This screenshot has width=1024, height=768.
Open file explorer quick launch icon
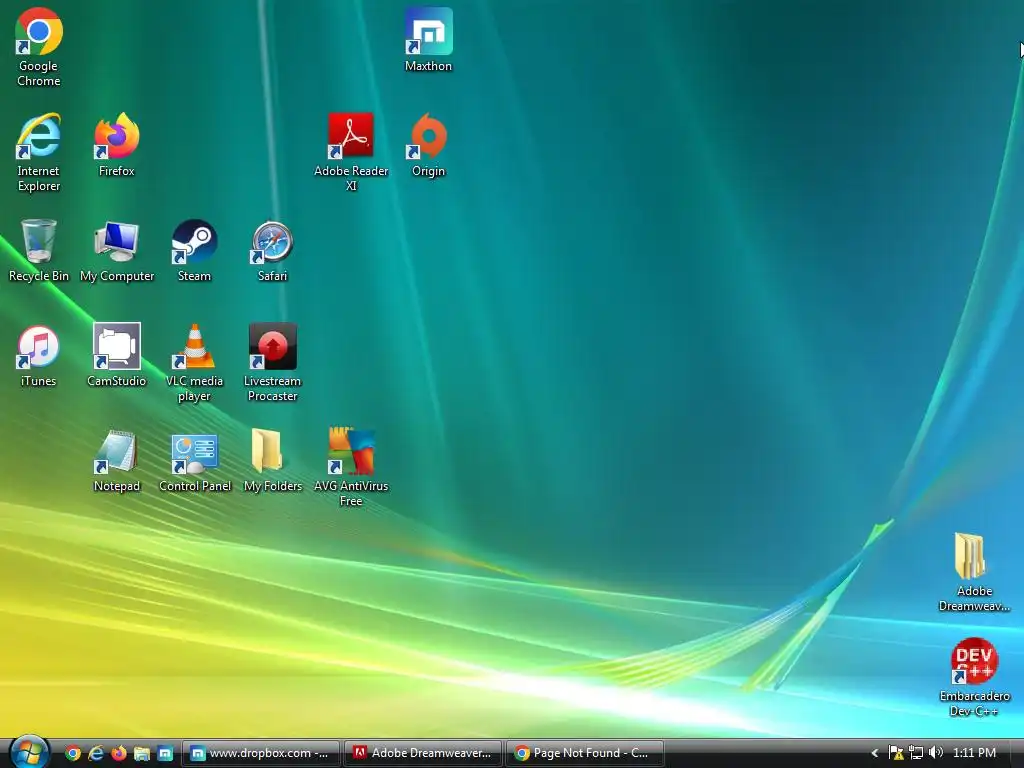tap(142, 753)
